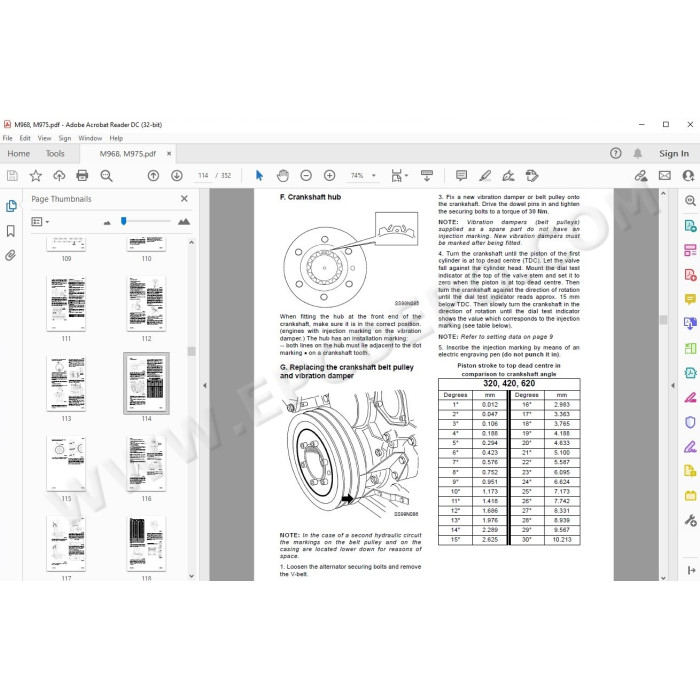Switch to the Tools tab
The height and width of the screenshot is (700, 700).
click(x=55, y=154)
